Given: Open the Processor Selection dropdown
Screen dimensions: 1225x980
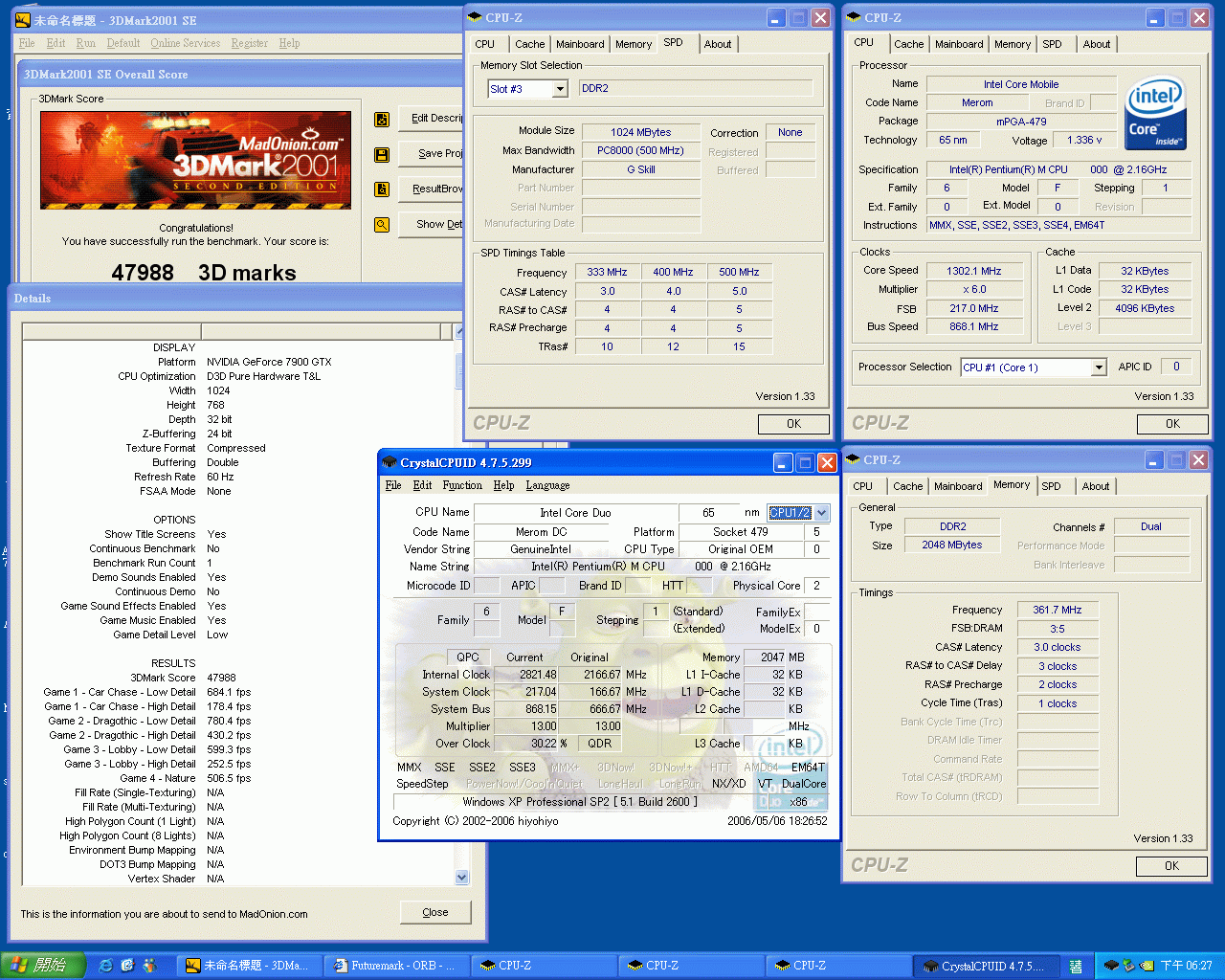Looking at the screenshot, I should 1099,367.
